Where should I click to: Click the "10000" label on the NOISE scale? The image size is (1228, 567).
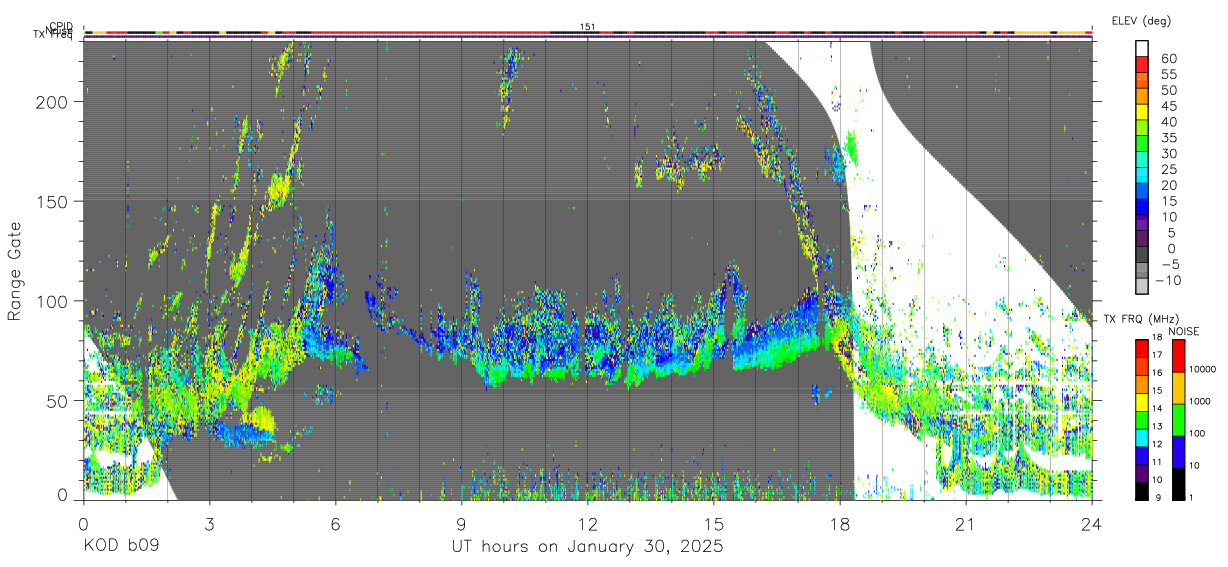coord(1204,369)
